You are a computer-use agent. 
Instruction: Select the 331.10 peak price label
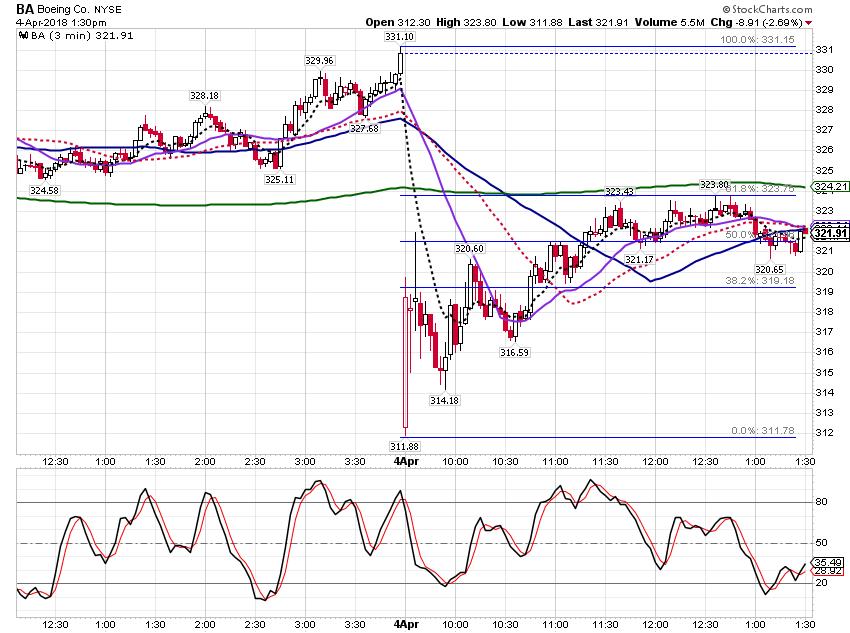pos(399,37)
